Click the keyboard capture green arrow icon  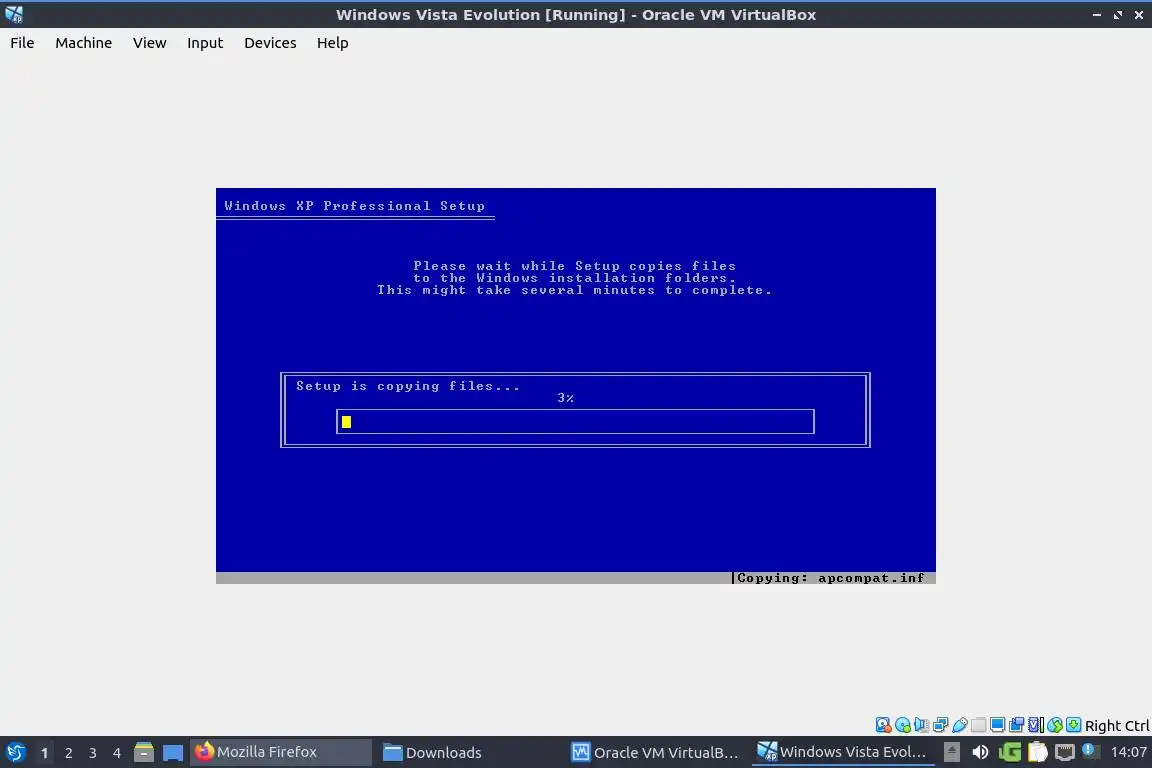click(1073, 725)
